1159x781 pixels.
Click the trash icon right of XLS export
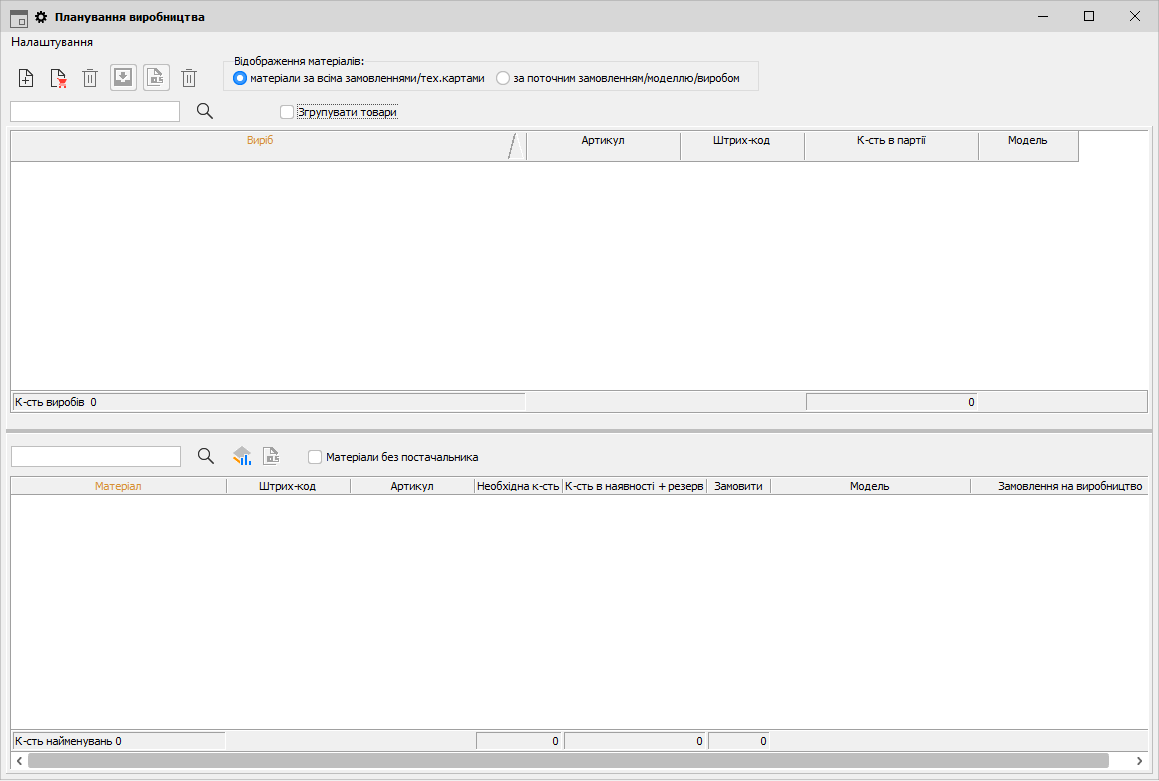(189, 78)
